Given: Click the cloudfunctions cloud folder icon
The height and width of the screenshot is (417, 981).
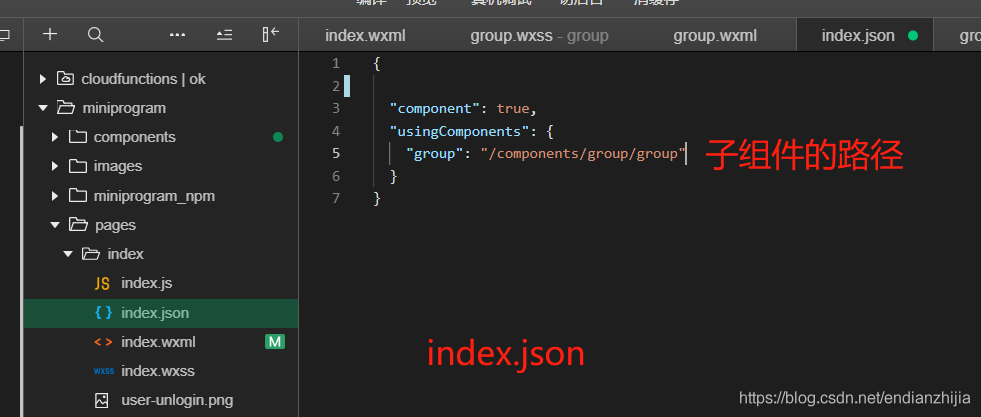Looking at the screenshot, I should click(64, 79).
